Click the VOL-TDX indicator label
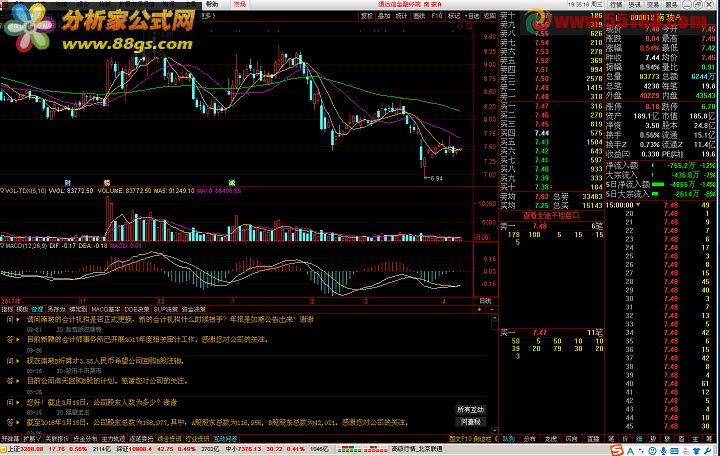Screen dimensions: 720x456 [25, 191]
